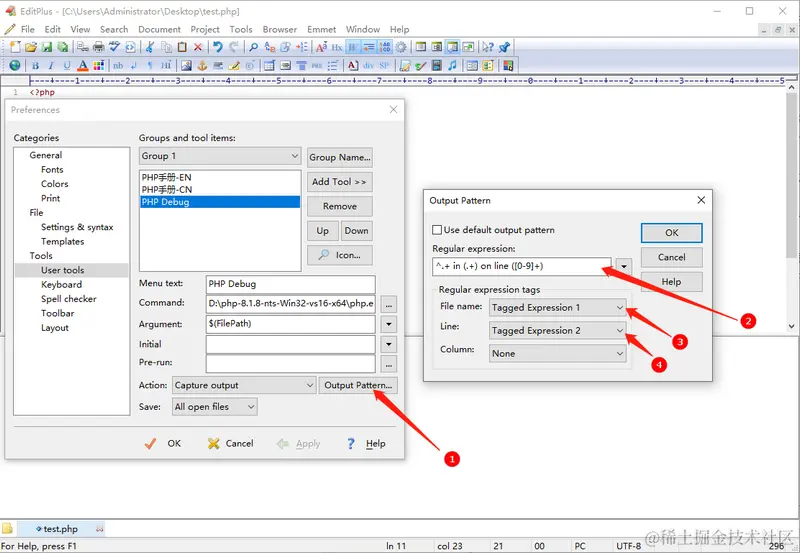Click the blue pushpin icon
This screenshot has height=553, width=800.
(x=504, y=47)
